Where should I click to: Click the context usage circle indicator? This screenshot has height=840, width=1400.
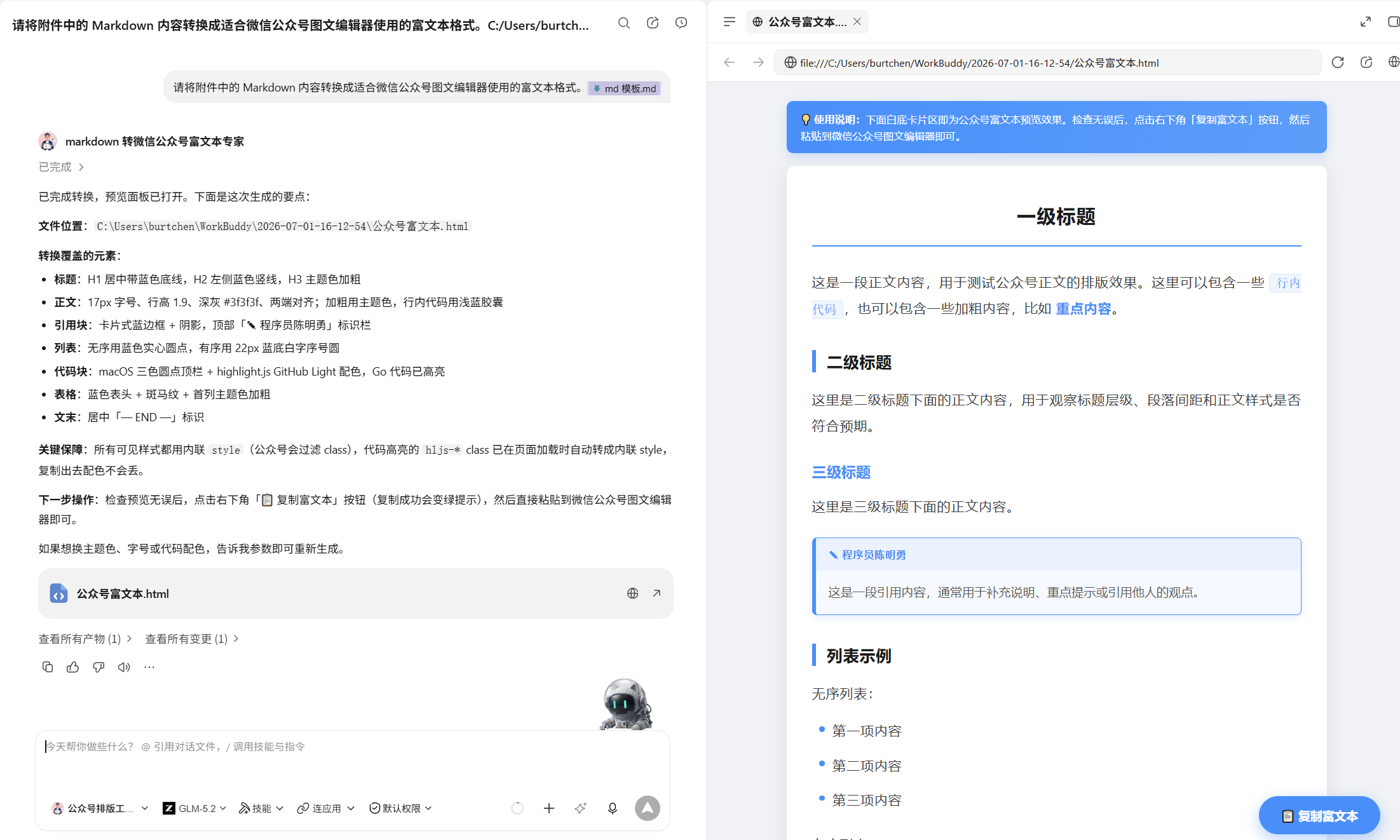517,808
